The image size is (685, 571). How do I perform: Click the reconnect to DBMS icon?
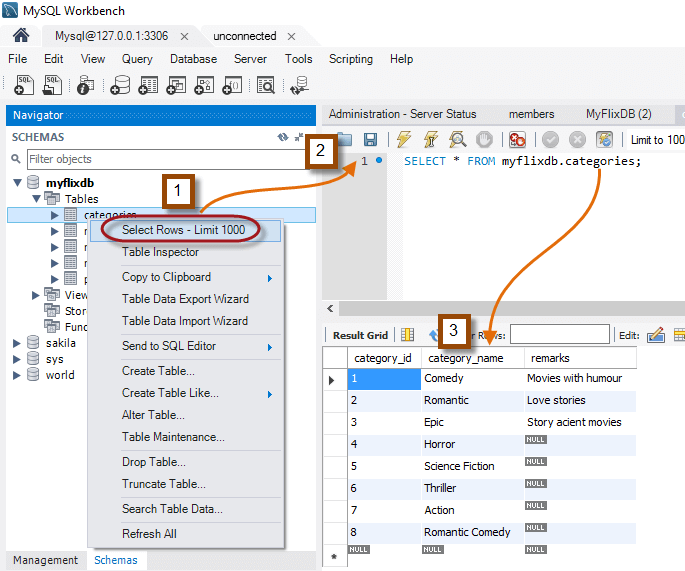(x=298, y=86)
